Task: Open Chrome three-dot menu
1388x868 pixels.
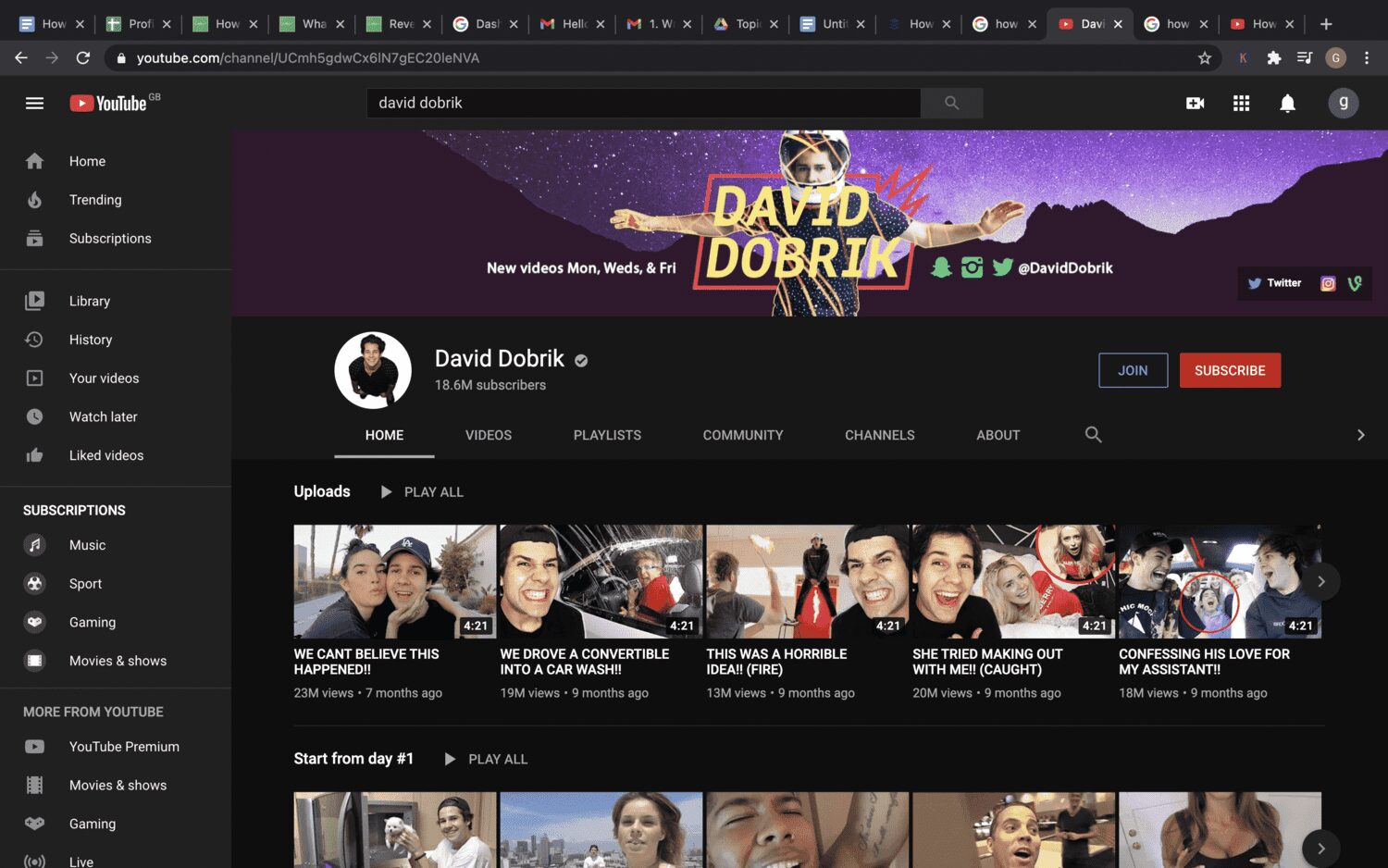Action: point(1367,57)
